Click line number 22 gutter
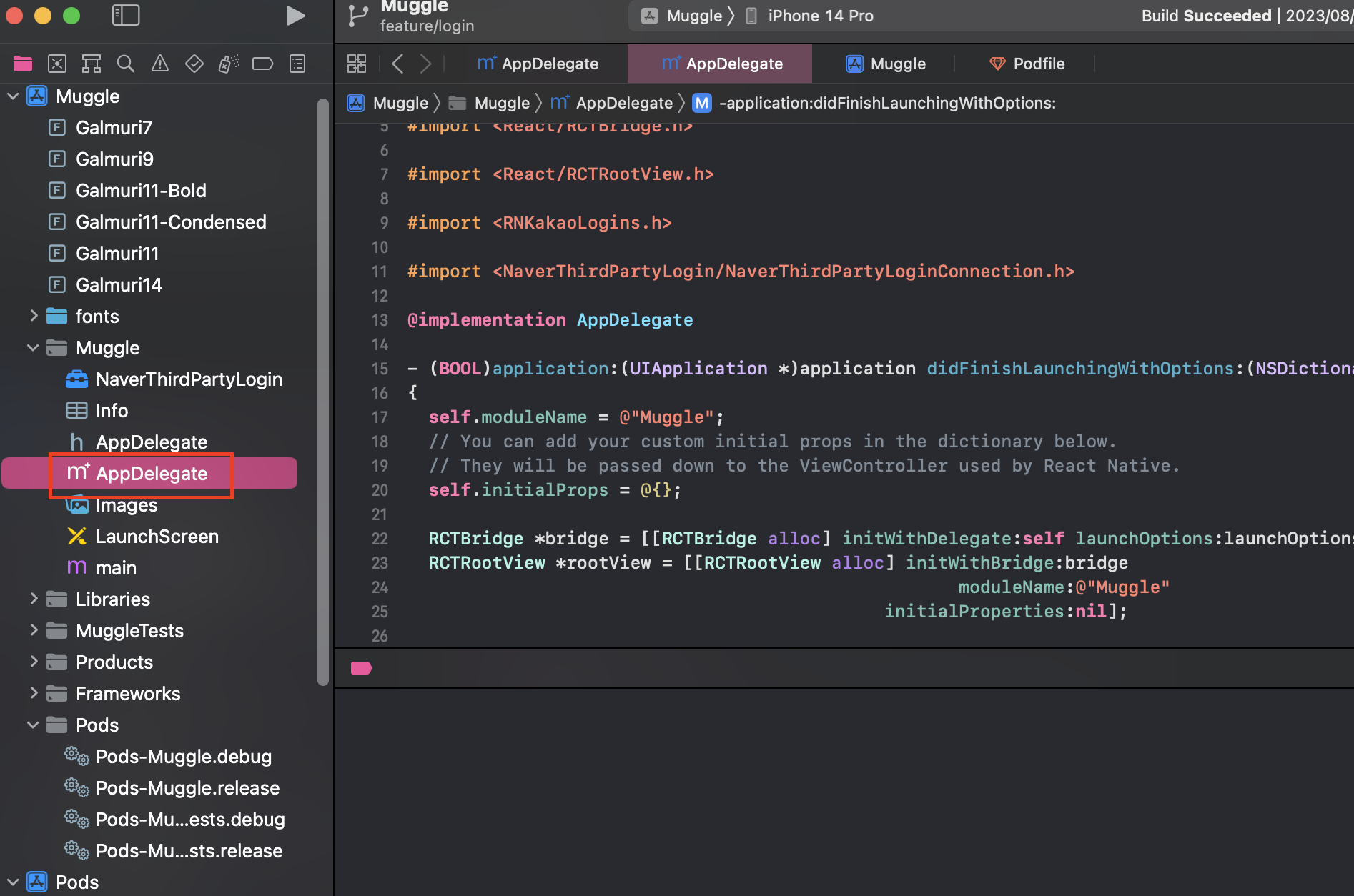 coord(380,539)
